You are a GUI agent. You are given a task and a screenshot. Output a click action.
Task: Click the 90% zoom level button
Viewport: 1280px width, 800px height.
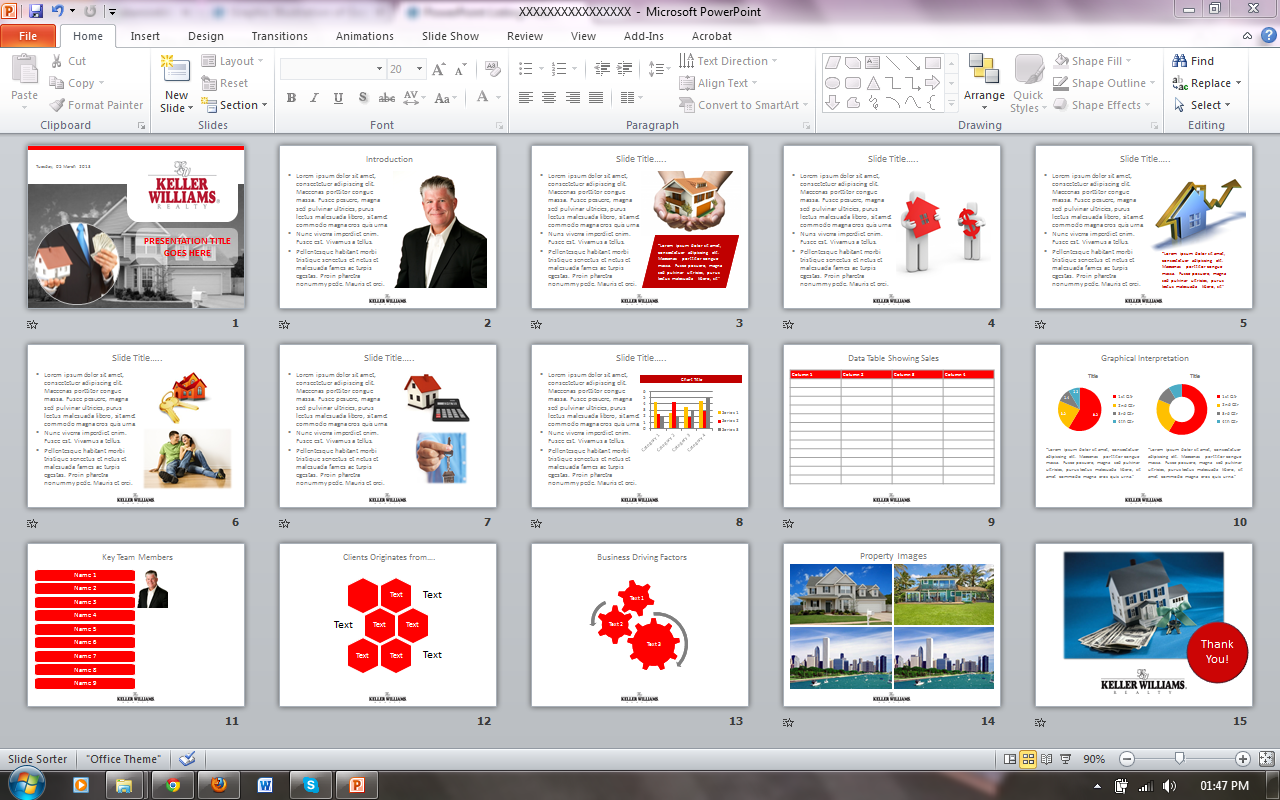(1094, 759)
